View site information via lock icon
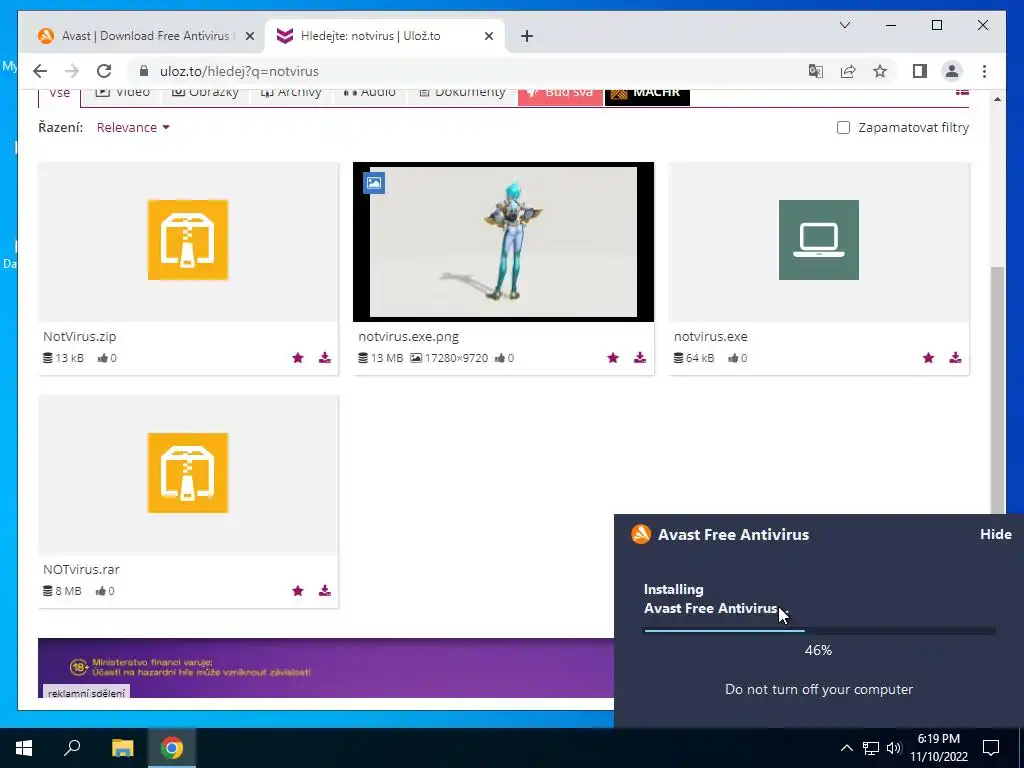The height and width of the screenshot is (768, 1024). tap(144, 71)
